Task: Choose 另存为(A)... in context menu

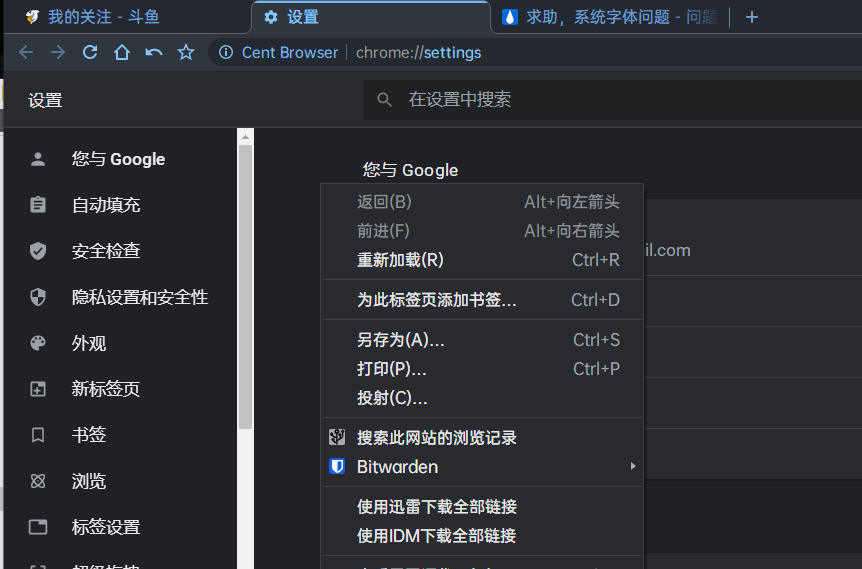Action: (x=400, y=340)
